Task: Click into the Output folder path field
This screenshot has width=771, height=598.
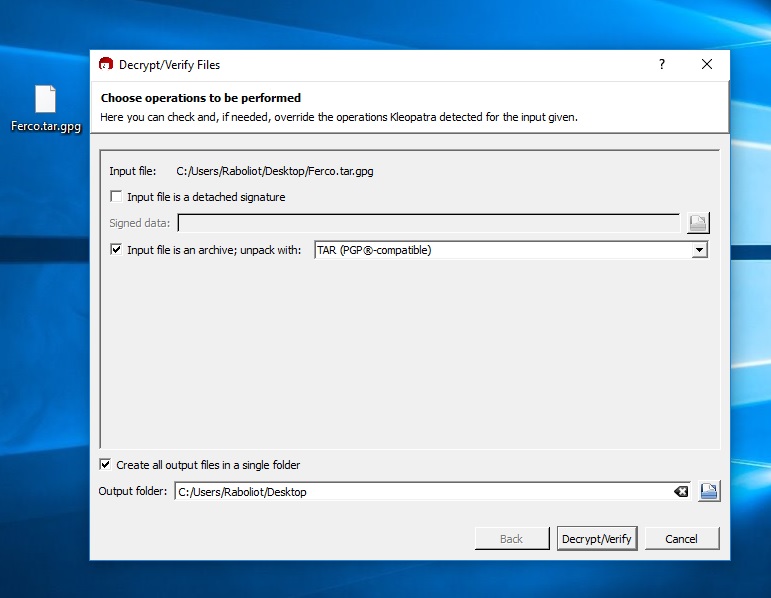Action: [420, 492]
